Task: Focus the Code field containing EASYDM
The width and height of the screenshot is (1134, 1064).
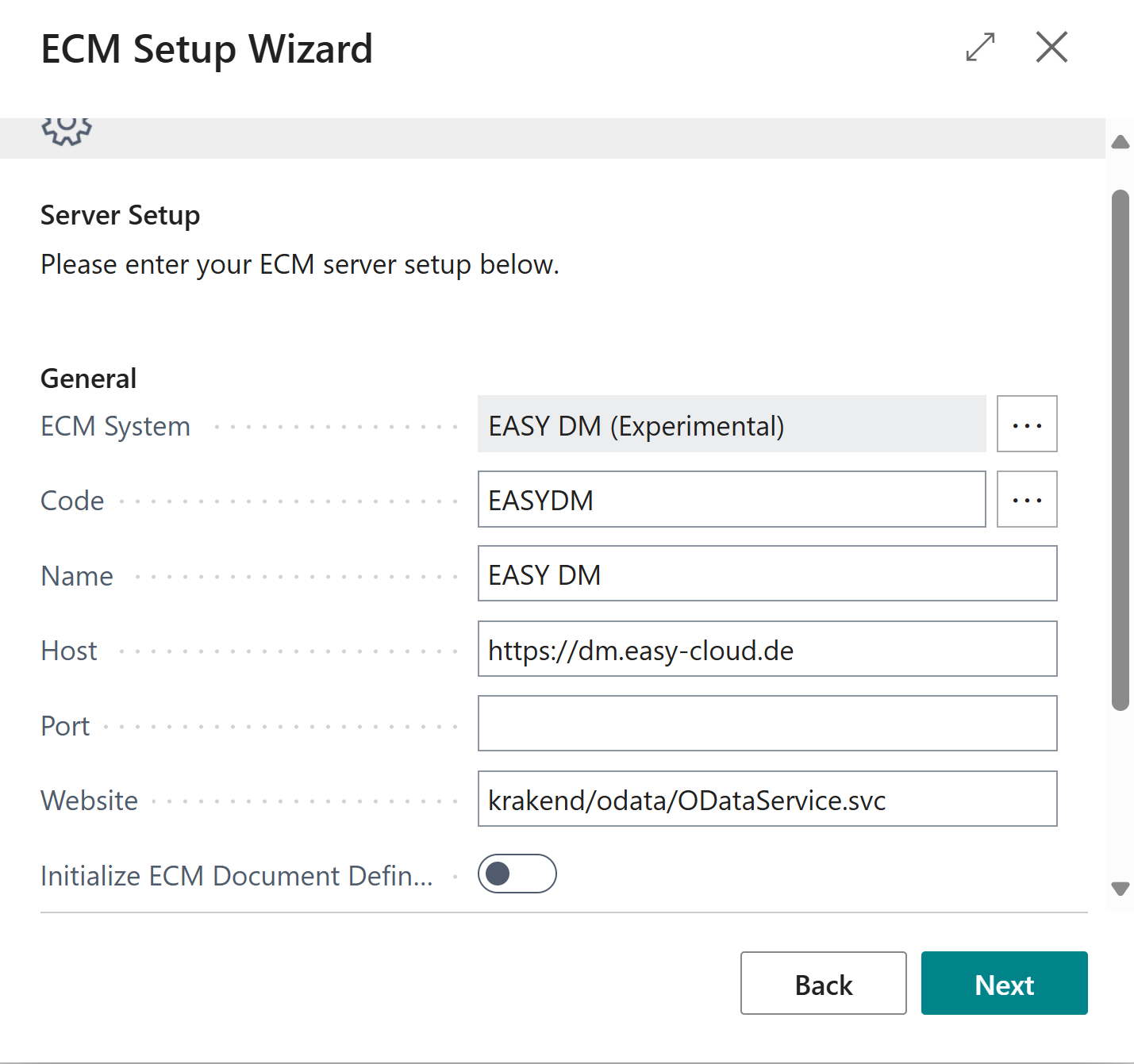Action: coord(731,500)
